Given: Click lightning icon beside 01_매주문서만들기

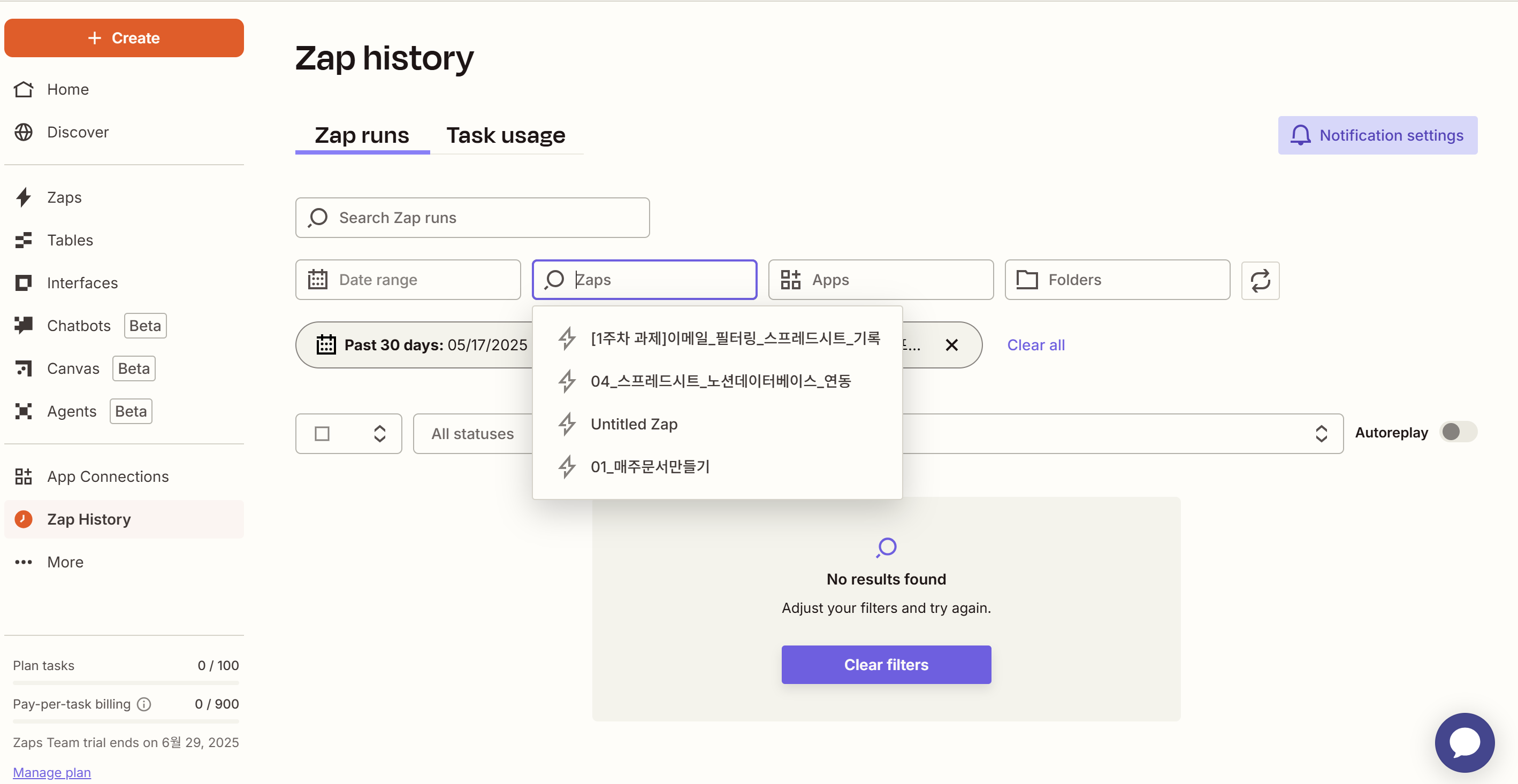Looking at the screenshot, I should click(568, 467).
